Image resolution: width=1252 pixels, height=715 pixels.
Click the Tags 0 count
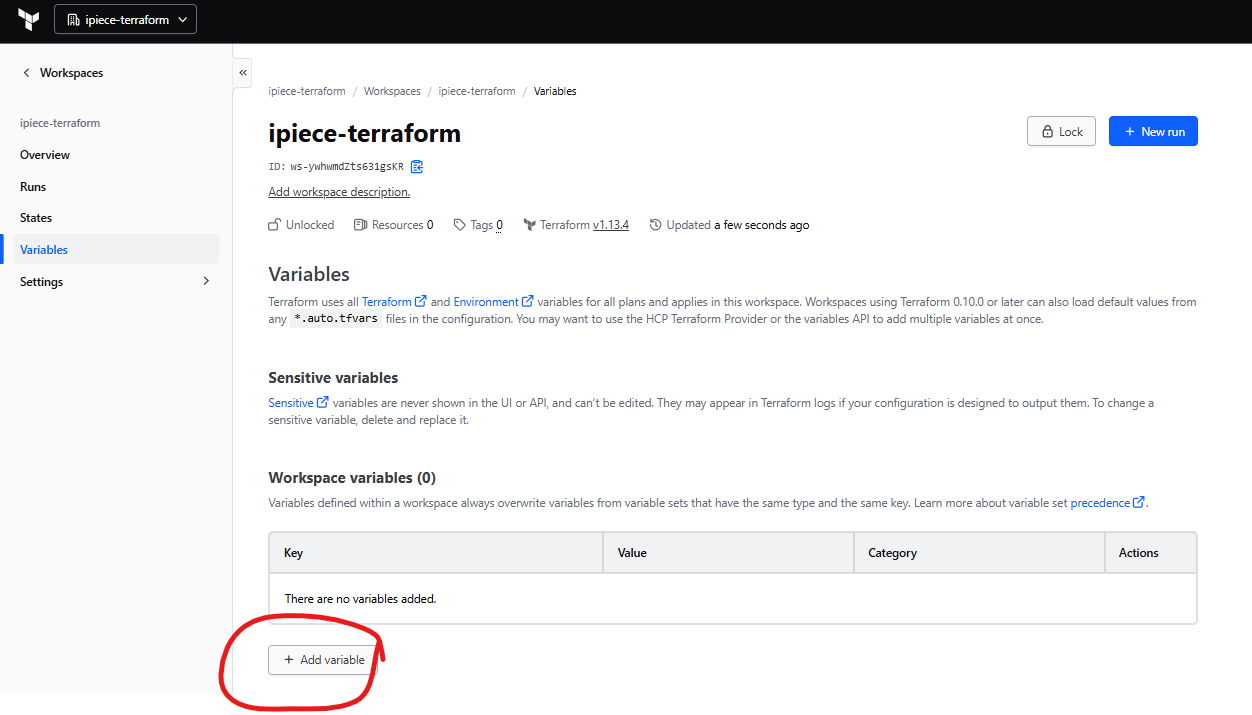[478, 225]
